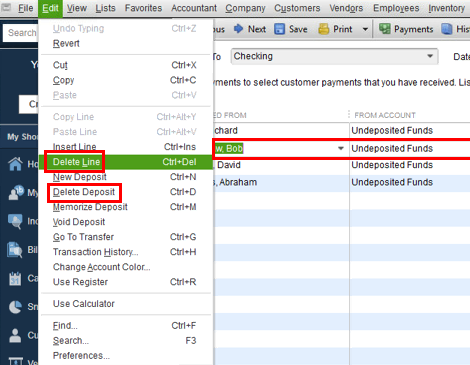Image resolution: width=470 pixels, height=365 pixels.
Task: Click the Snapshots pie chart sidebar icon
Action: coord(15,307)
